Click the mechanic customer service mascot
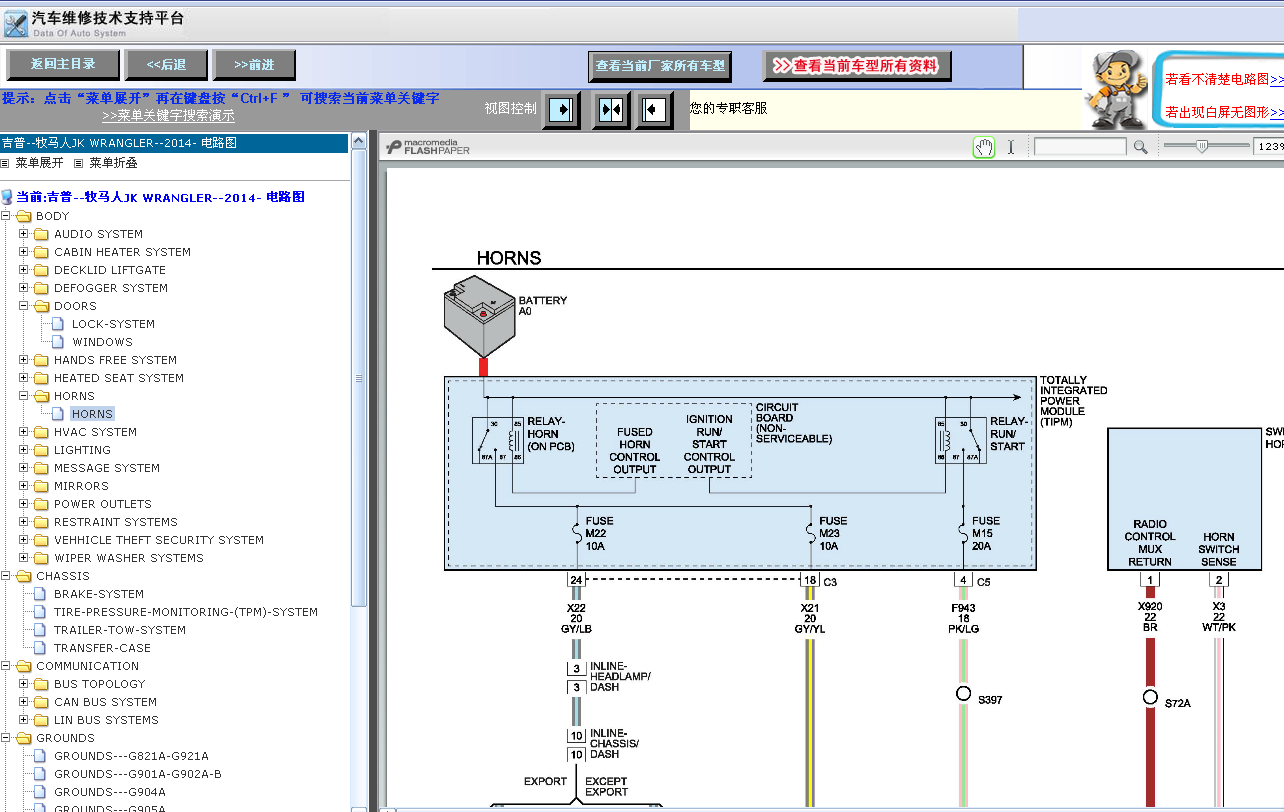Image resolution: width=1284 pixels, height=812 pixels. (1118, 89)
